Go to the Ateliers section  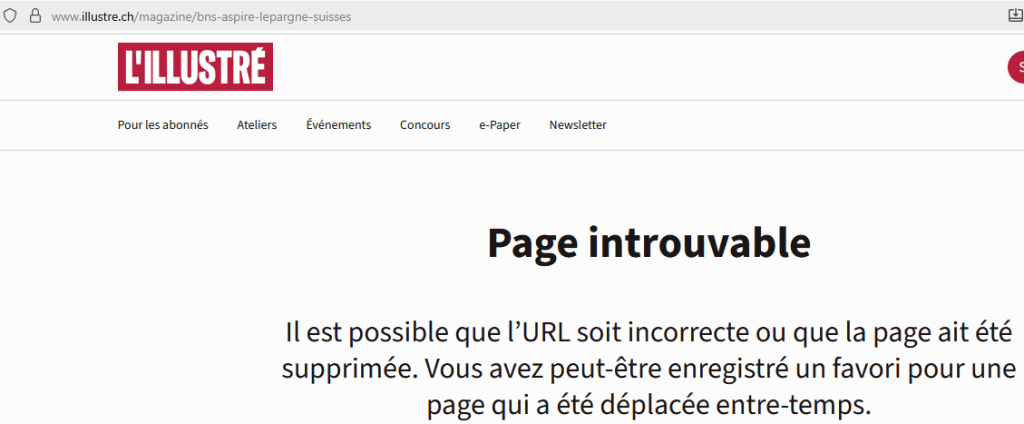click(x=257, y=125)
